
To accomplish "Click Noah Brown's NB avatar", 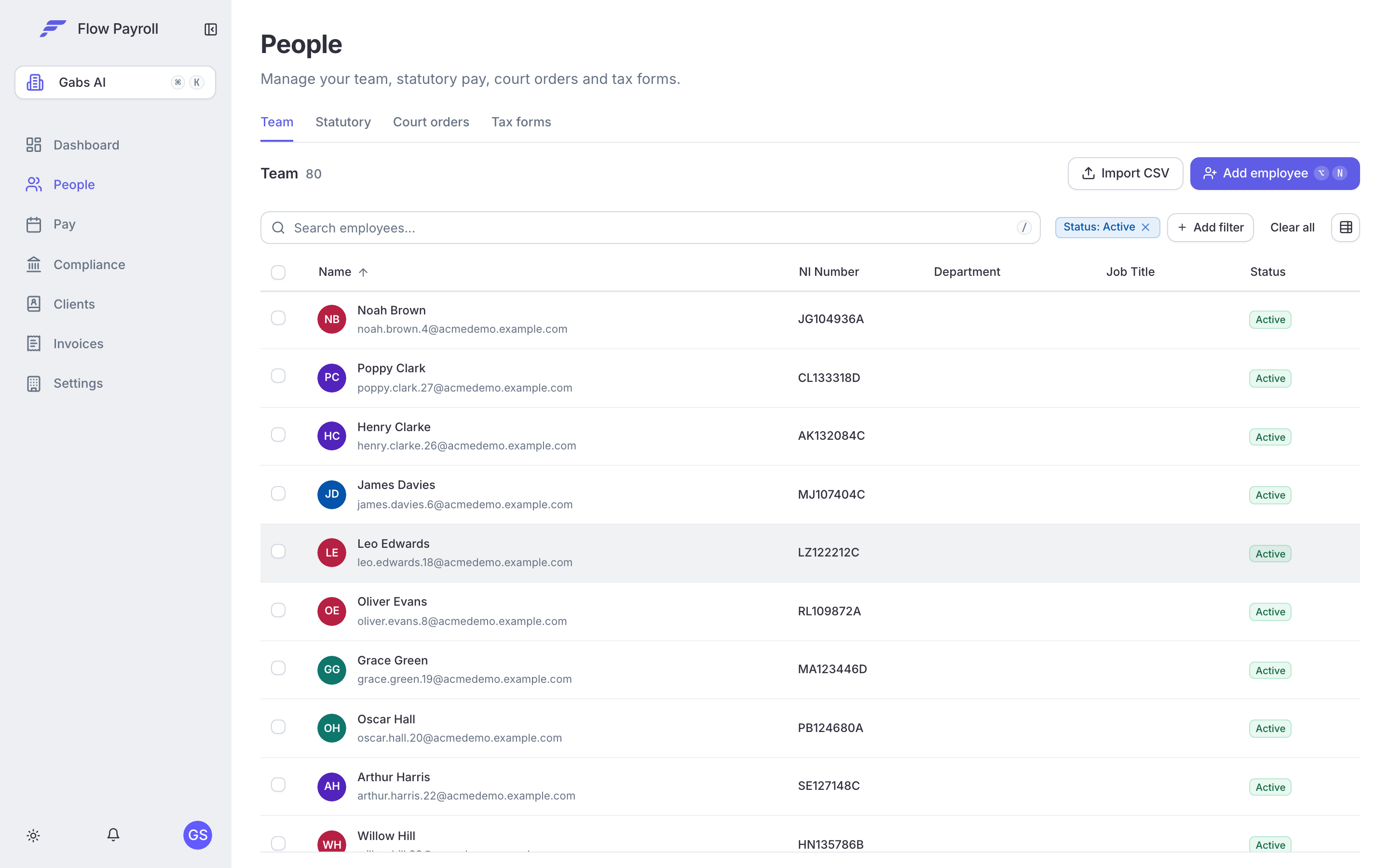I will [x=332, y=319].
